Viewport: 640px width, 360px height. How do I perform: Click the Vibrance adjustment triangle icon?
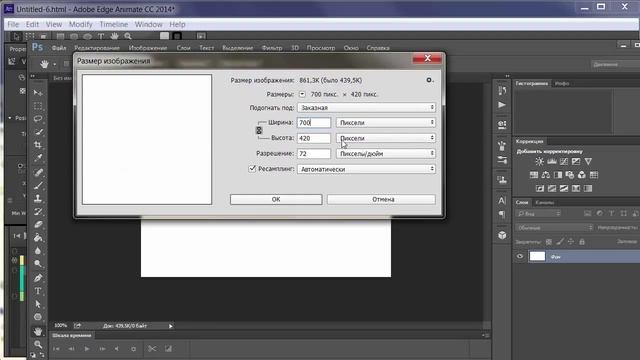[x=588, y=162]
